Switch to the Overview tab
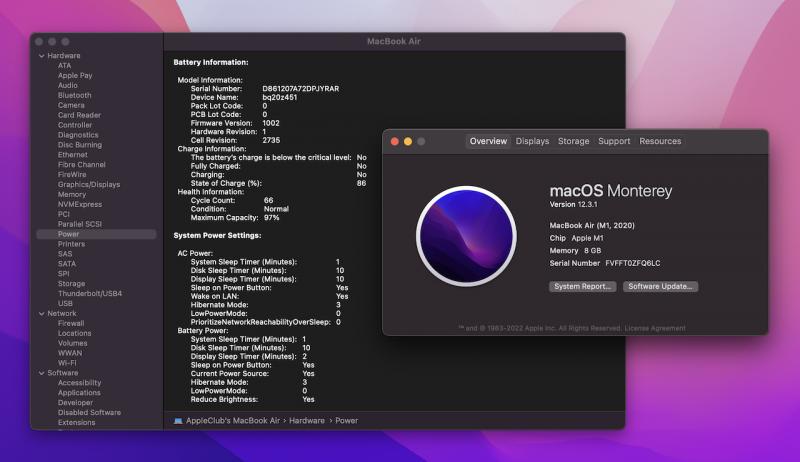 click(x=488, y=141)
